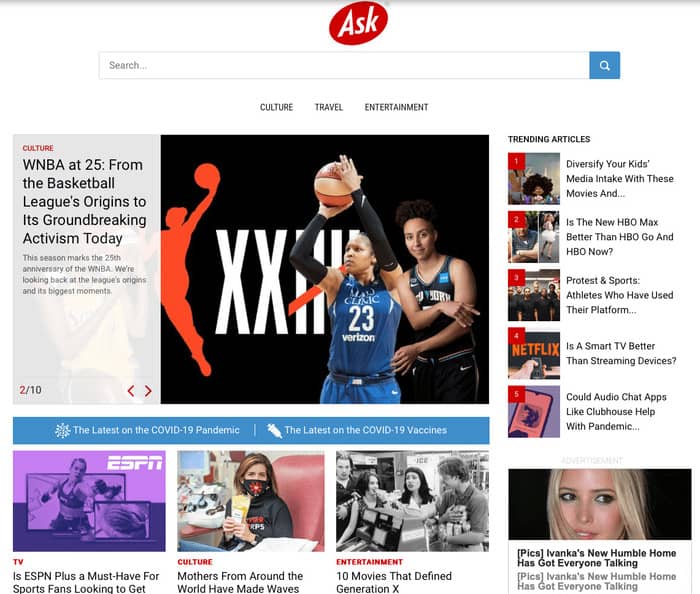700x594 pixels.
Task: Advance to next carousel slide arrow
Action: click(x=148, y=391)
